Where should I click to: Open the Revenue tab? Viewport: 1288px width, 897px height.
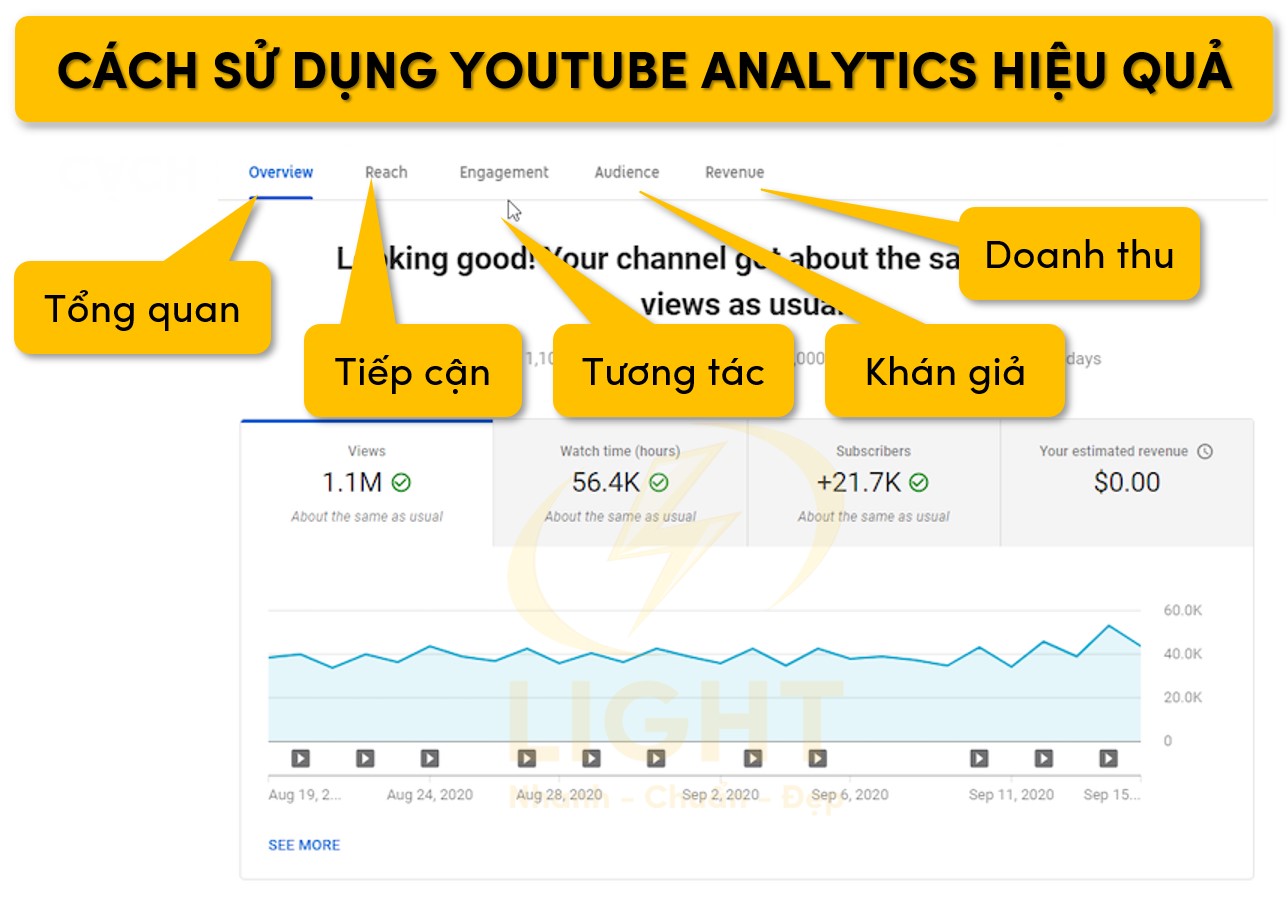coord(734,172)
